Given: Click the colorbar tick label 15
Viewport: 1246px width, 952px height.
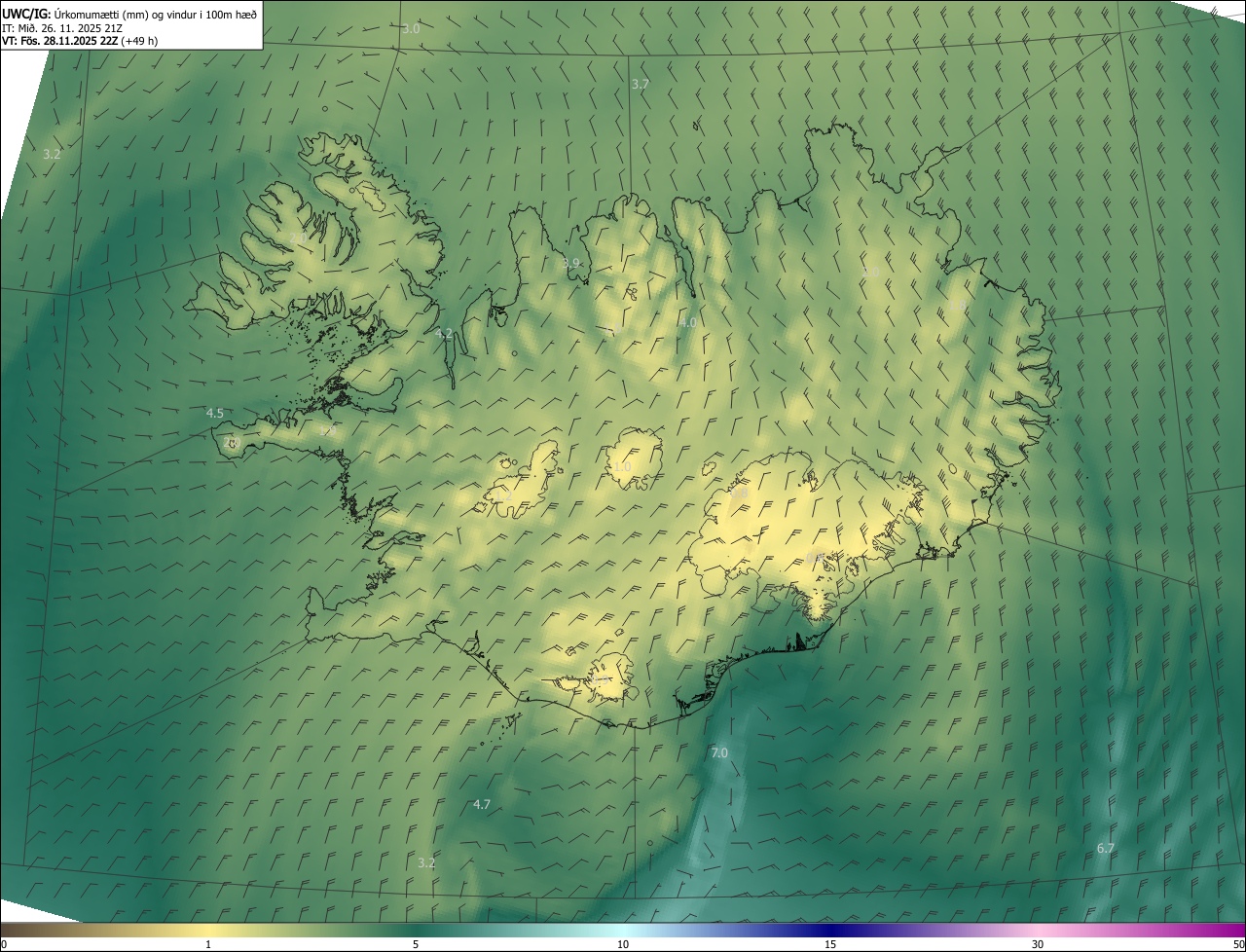Looking at the screenshot, I should tap(830, 944).
